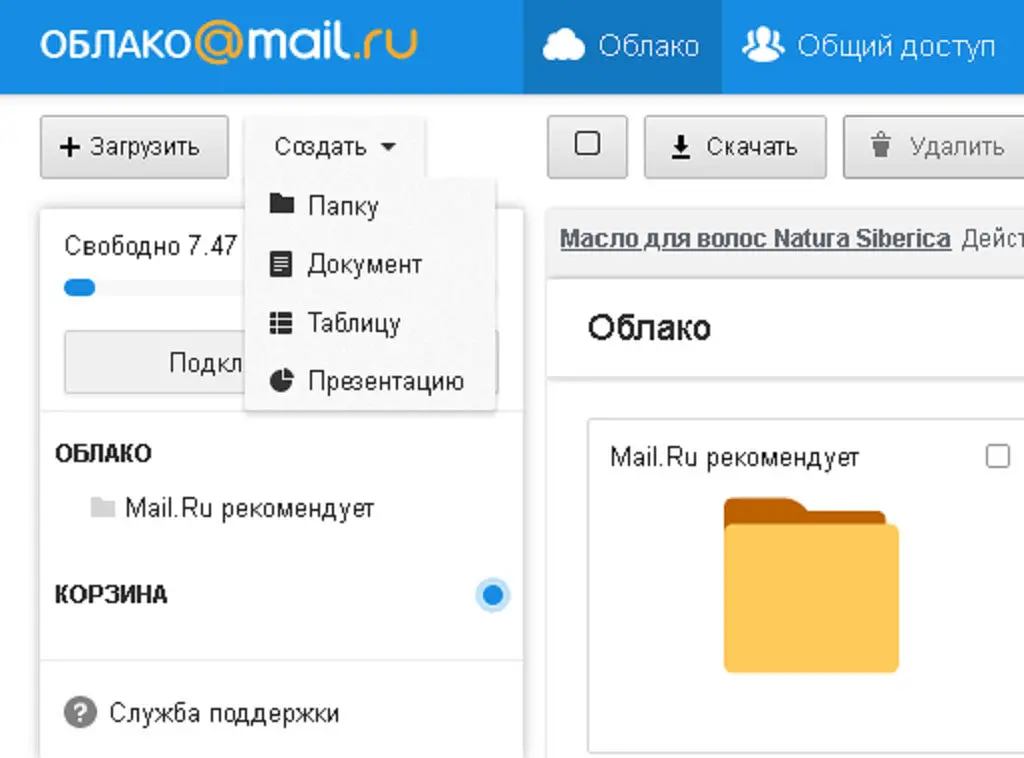
Task: Click the blue indicator next to КОРЗИНА
Action: [492, 594]
